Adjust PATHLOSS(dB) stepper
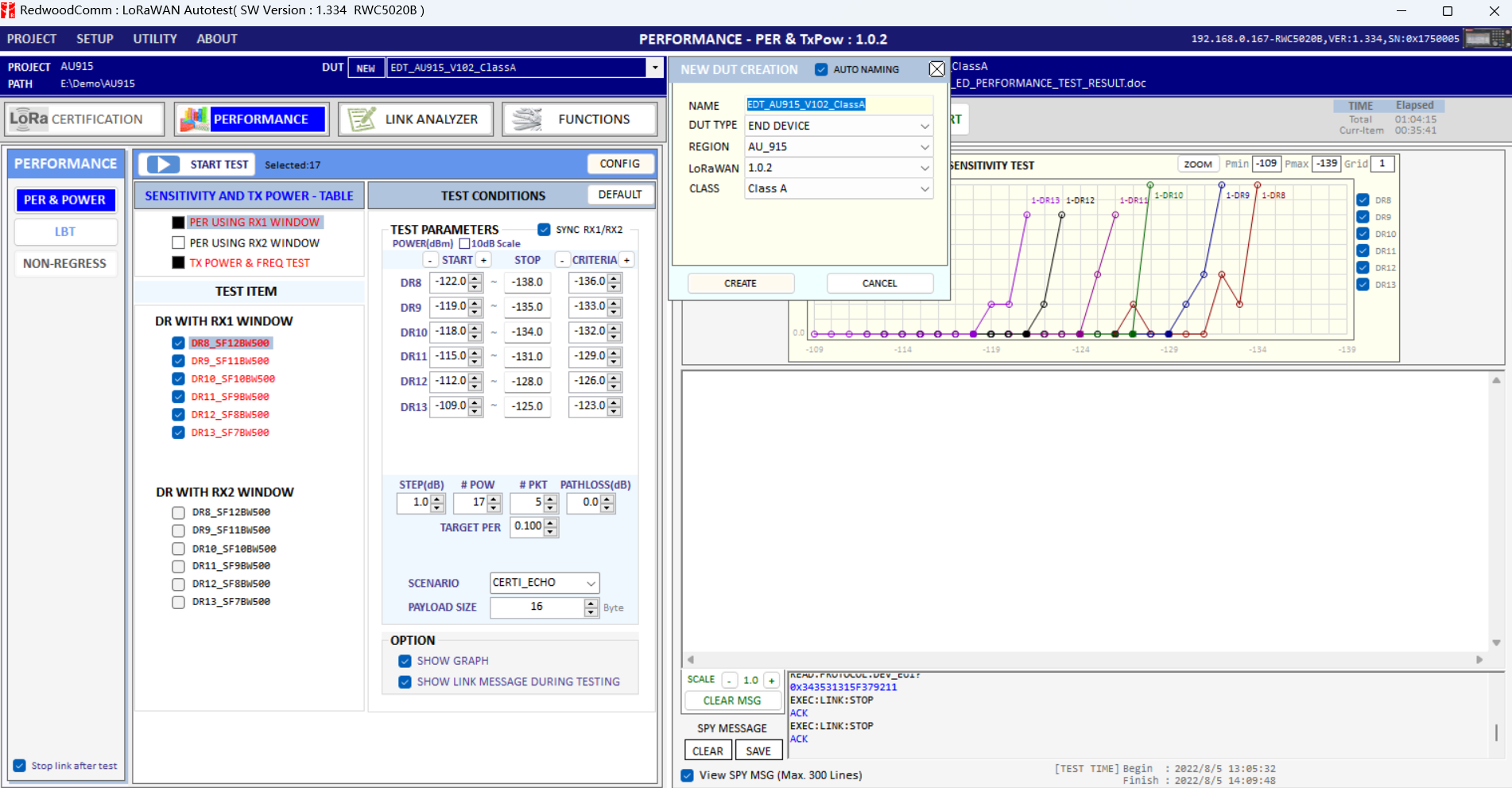1512x788 pixels. [607, 503]
